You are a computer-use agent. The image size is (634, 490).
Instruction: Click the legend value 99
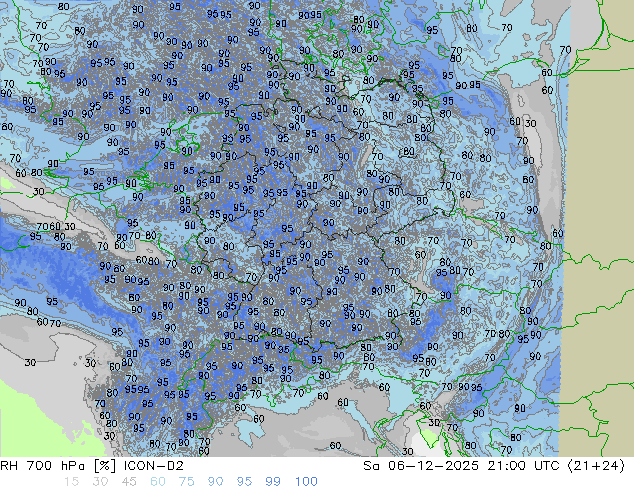(x=273, y=482)
